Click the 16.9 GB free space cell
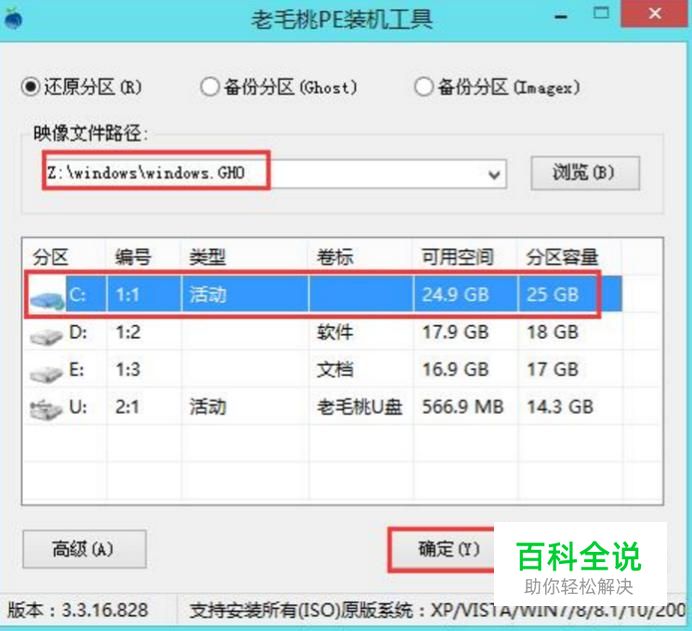 coord(456,369)
